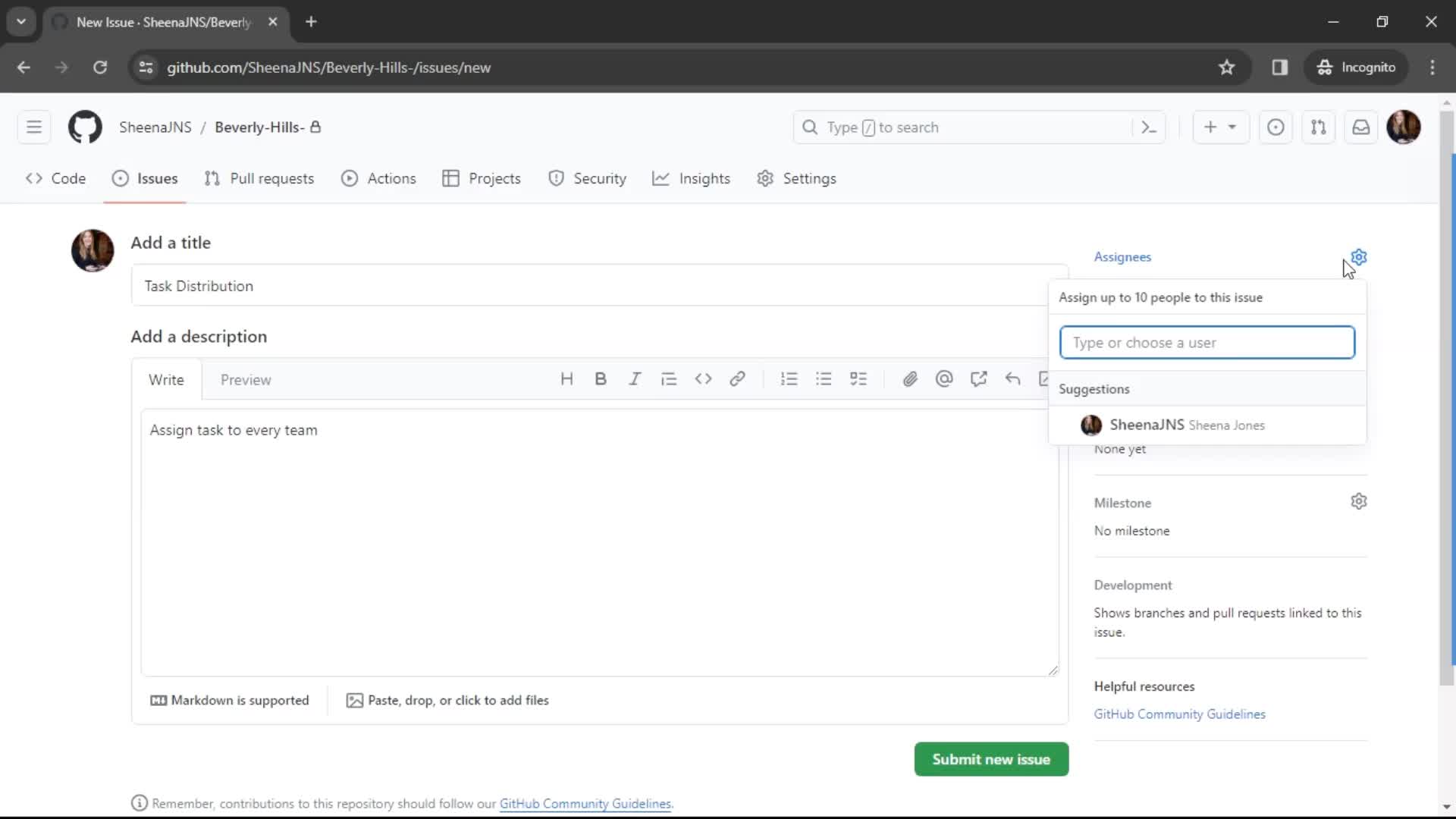The height and width of the screenshot is (819, 1456).
Task: Attach a file via paperclip icon
Action: tap(910, 378)
